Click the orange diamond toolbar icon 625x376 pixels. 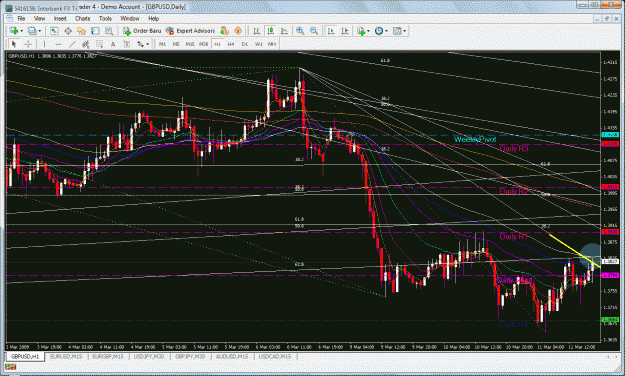(238, 31)
